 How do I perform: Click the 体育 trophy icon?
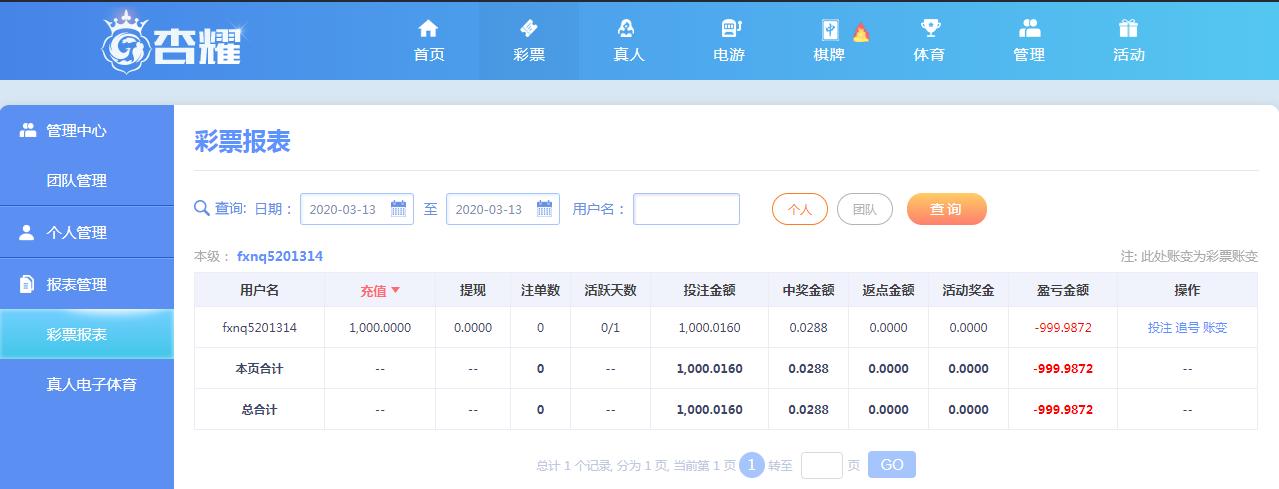click(930, 28)
